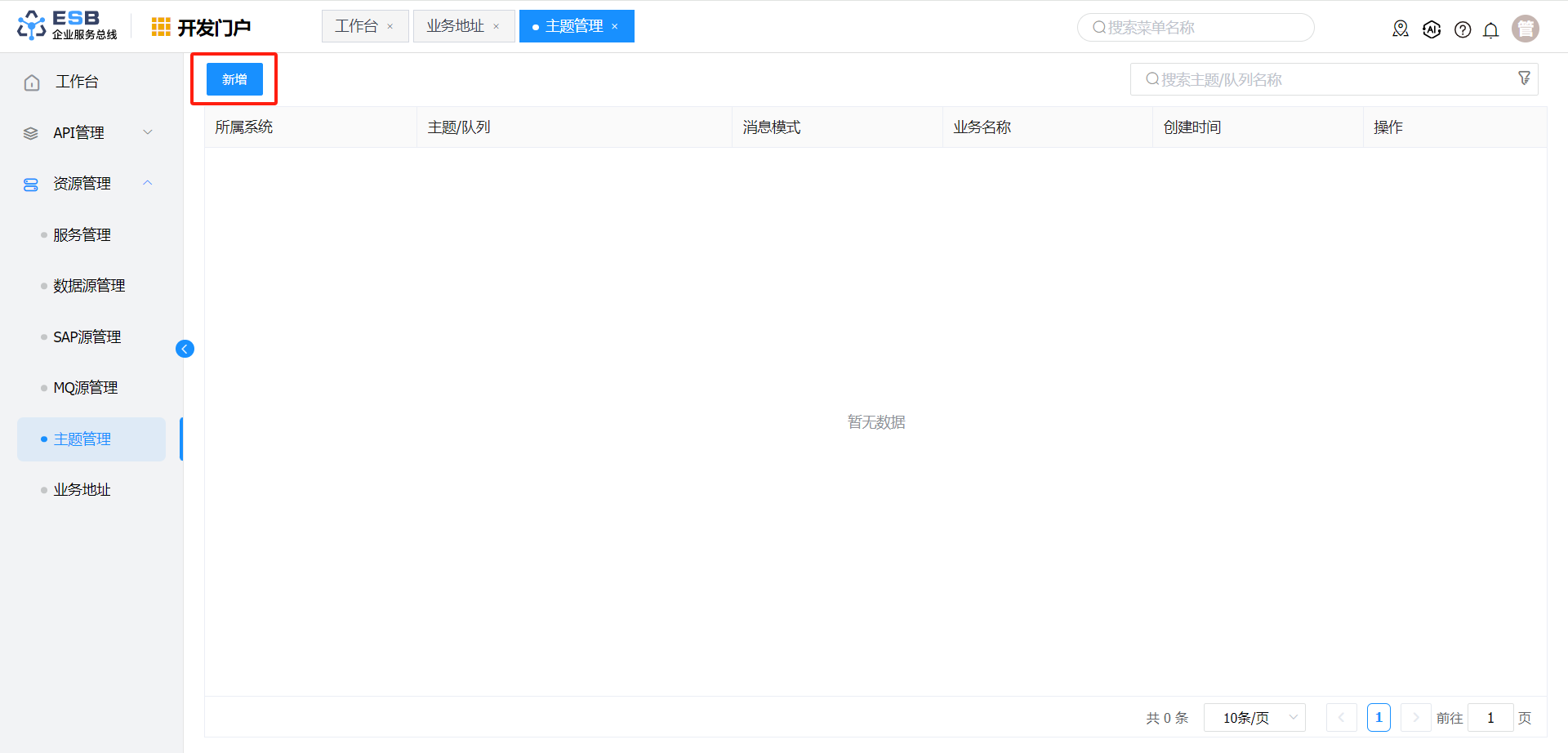The height and width of the screenshot is (753, 1568).
Task: Open 数据源管理 from the sidebar
Action: [89, 286]
